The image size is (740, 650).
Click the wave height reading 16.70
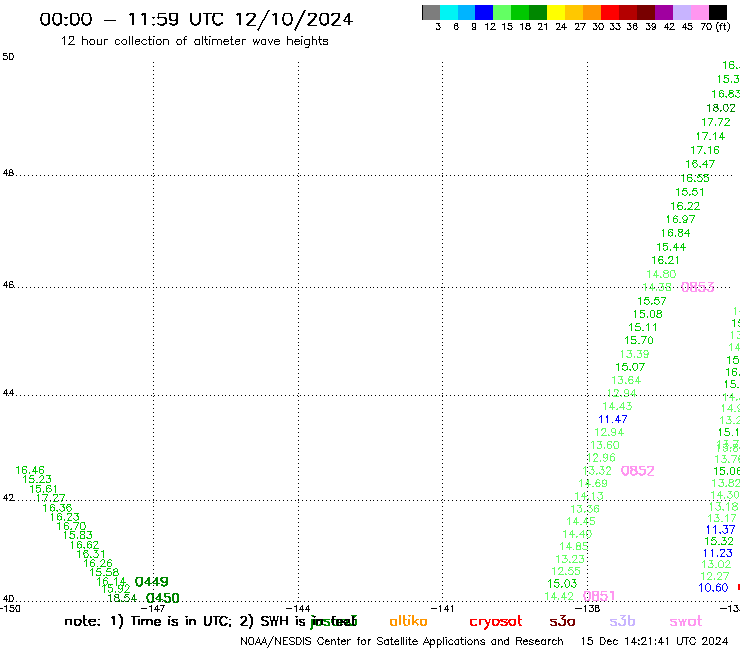click(x=71, y=526)
